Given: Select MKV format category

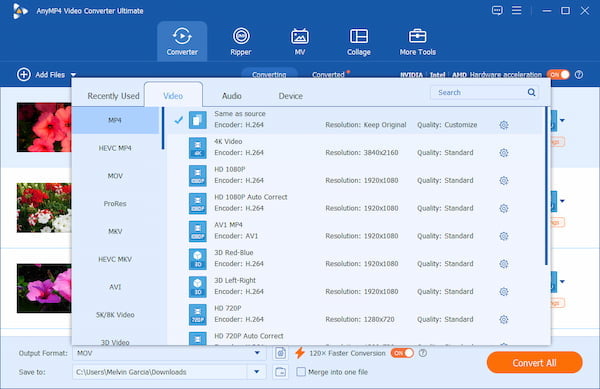Looking at the screenshot, I should click(115, 231).
